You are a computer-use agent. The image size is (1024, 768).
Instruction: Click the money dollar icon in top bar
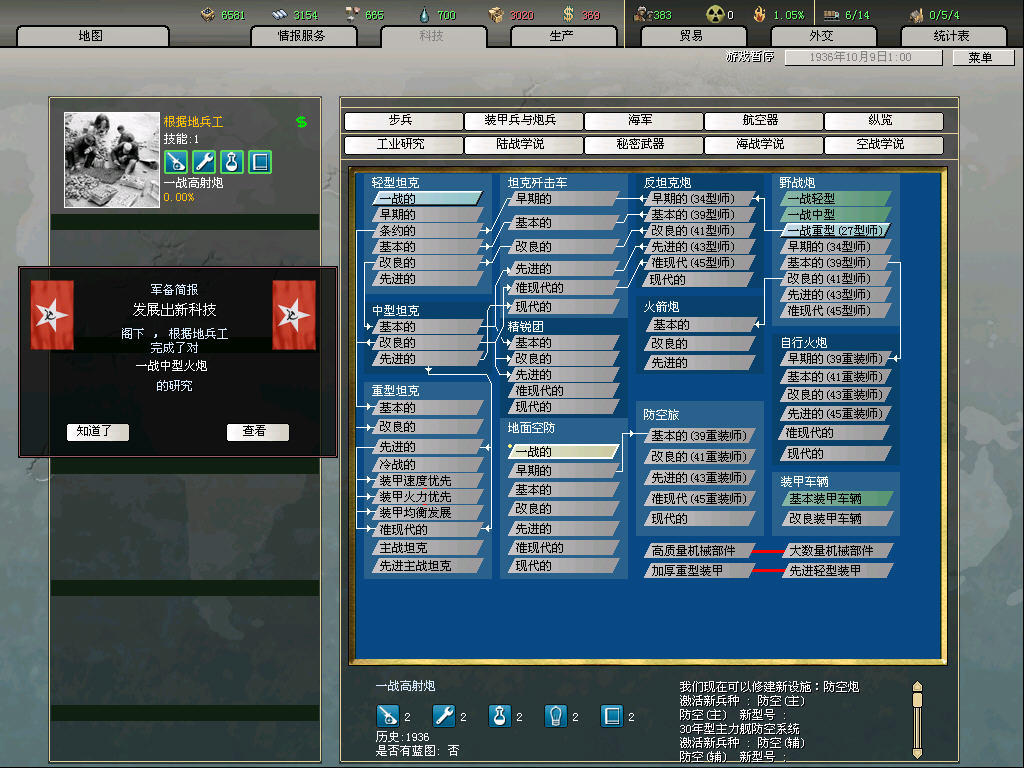pos(568,14)
